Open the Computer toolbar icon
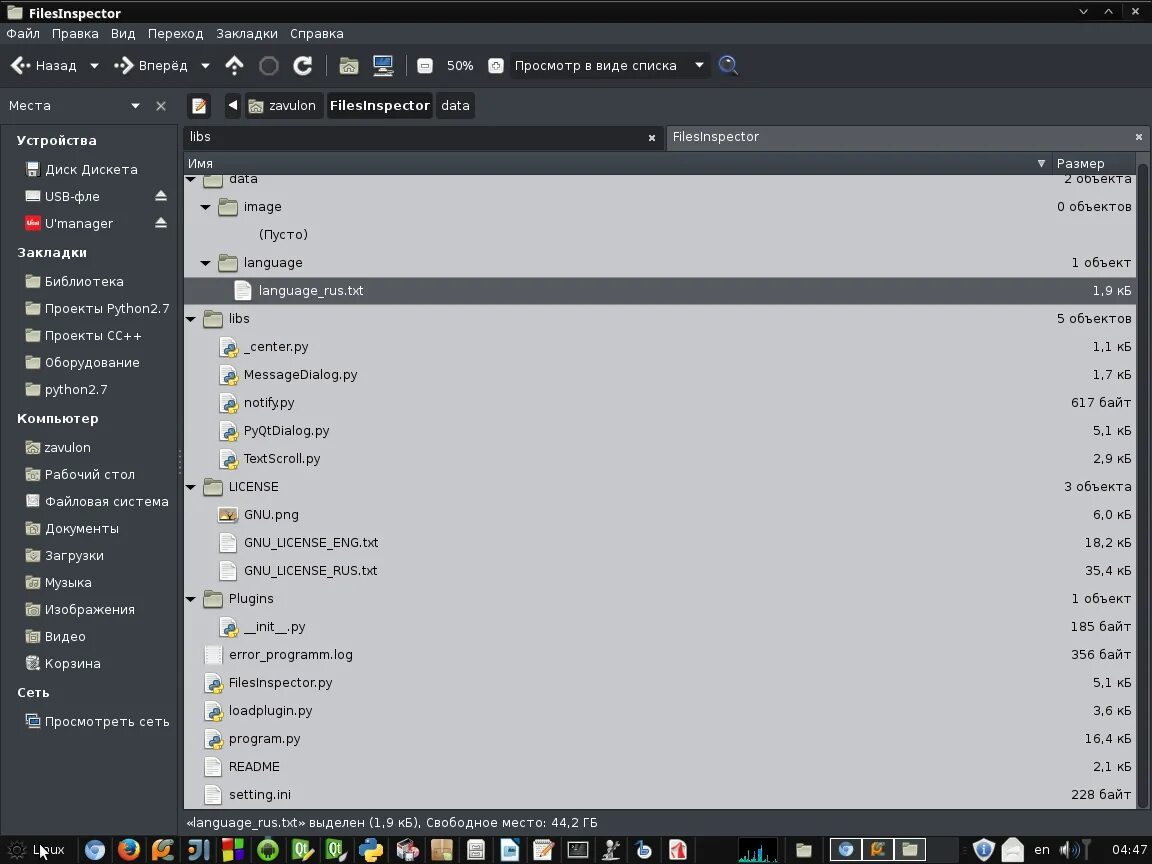 tap(383, 65)
